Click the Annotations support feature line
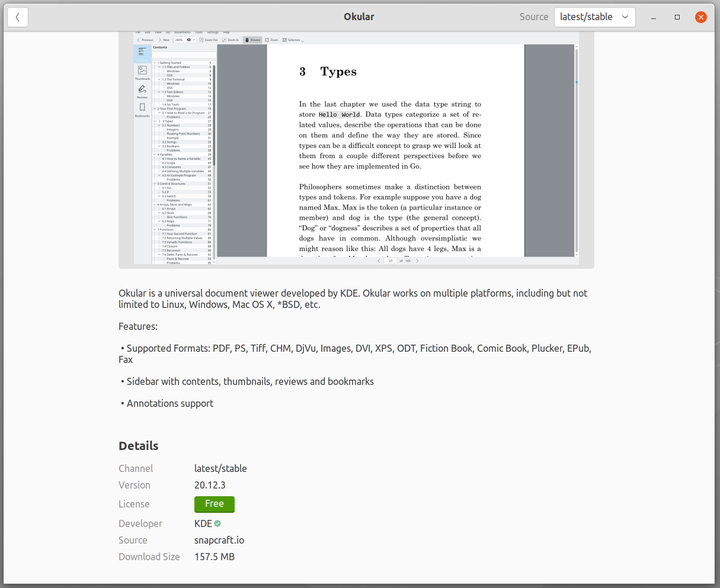The height and width of the screenshot is (588, 720). [x=167, y=403]
